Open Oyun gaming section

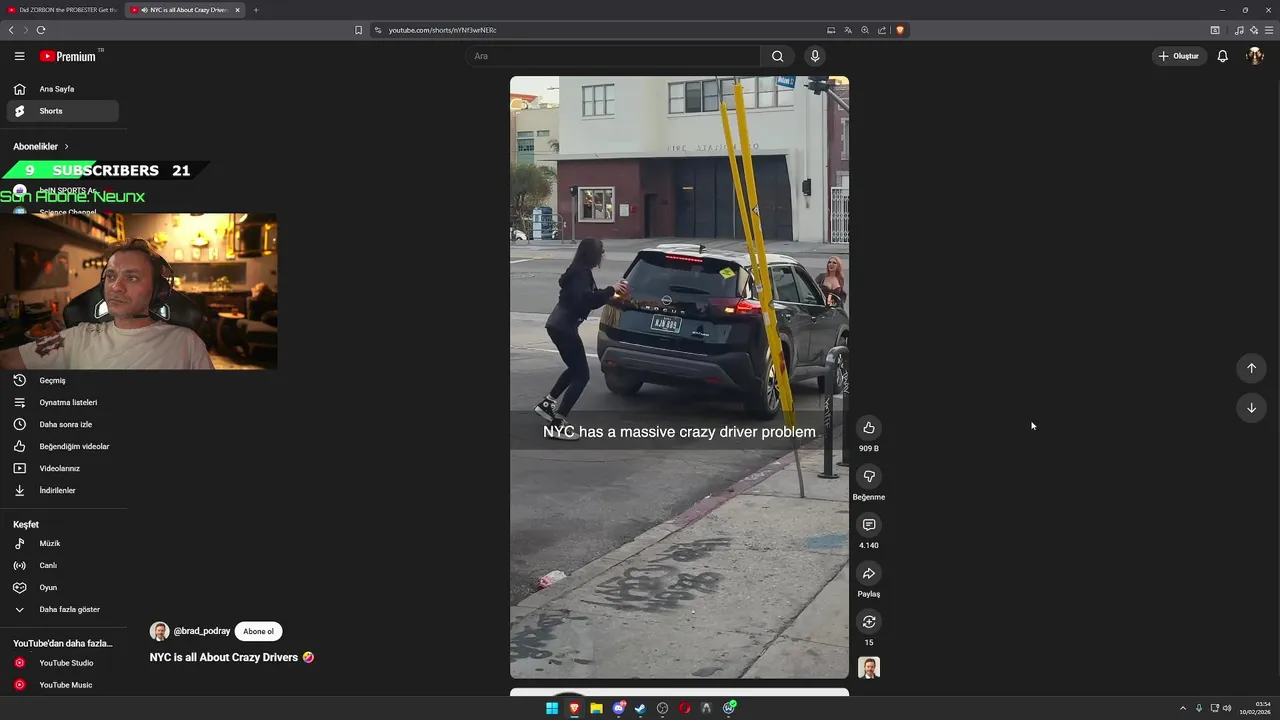tap(63, 587)
